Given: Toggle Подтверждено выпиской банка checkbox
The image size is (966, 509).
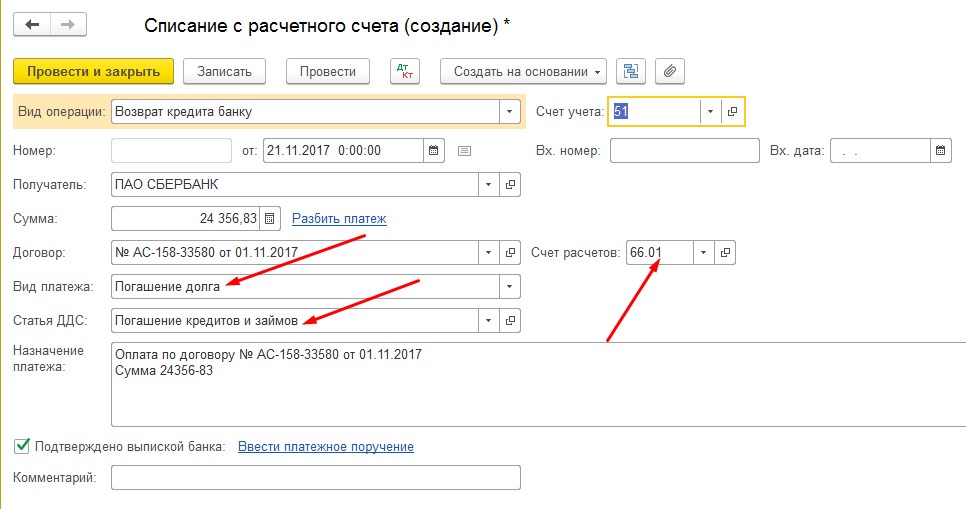Looking at the screenshot, I should [x=21, y=446].
